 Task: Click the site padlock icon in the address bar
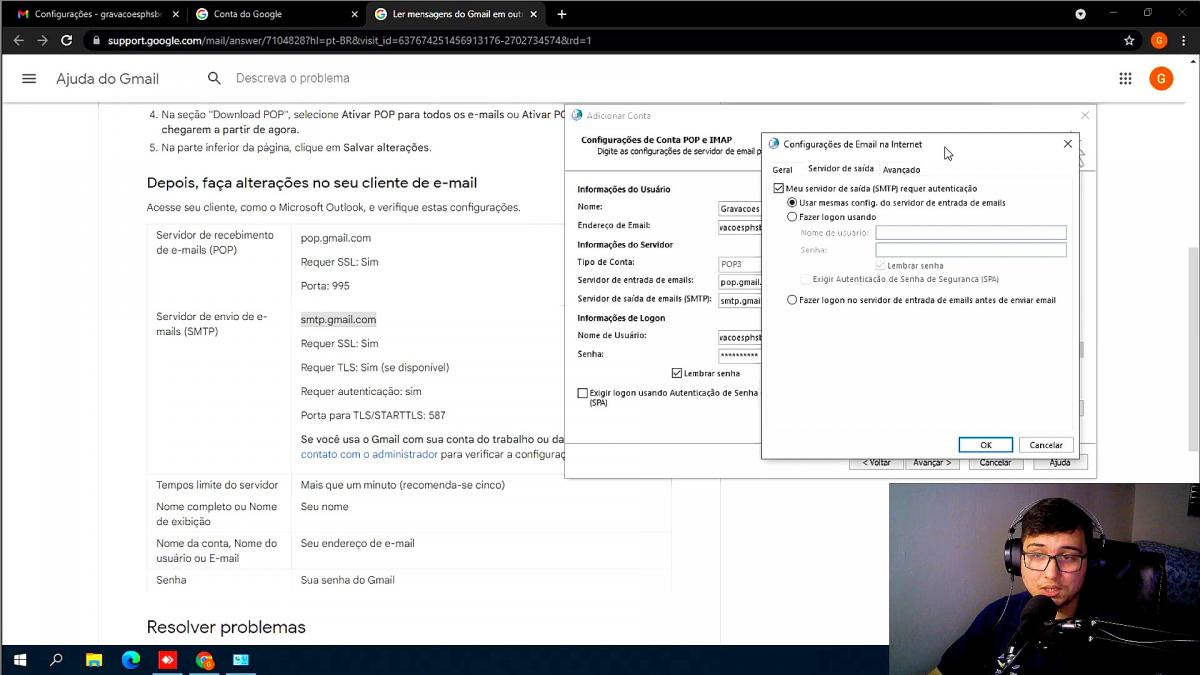coord(96,41)
